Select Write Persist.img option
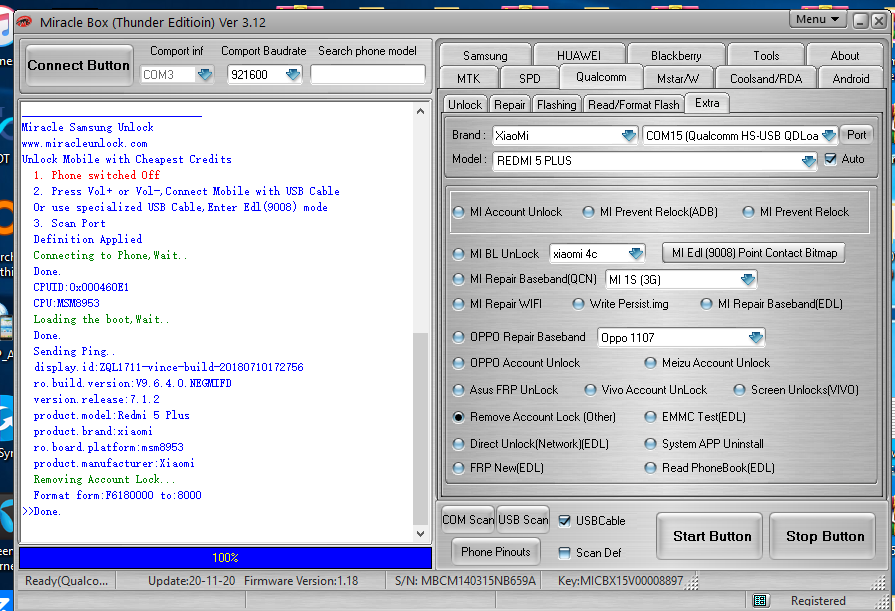 (x=620, y=304)
